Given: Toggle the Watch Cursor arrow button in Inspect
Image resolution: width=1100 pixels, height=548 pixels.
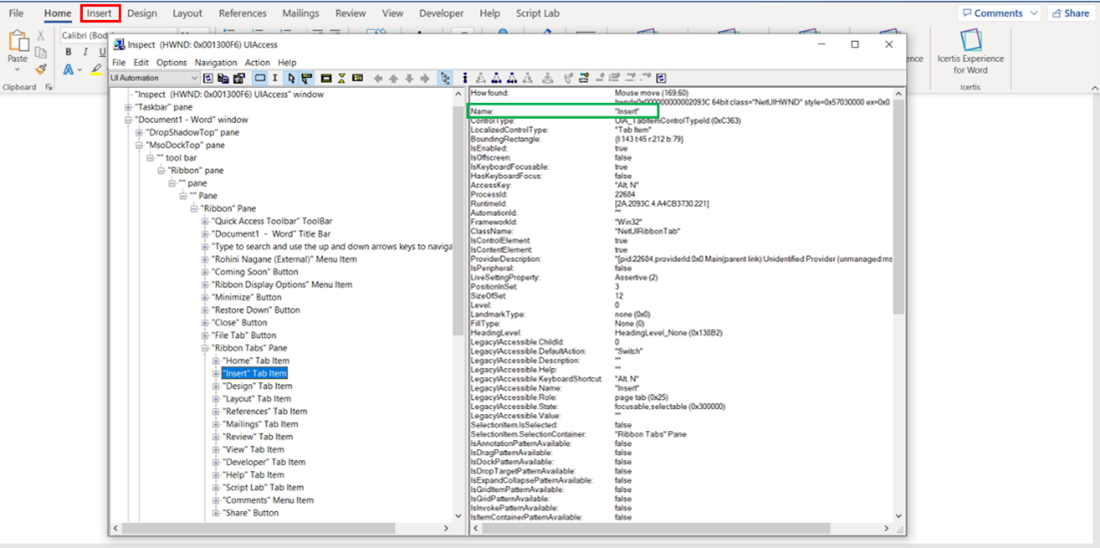Looking at the screenshot, I should coord(291,78).
